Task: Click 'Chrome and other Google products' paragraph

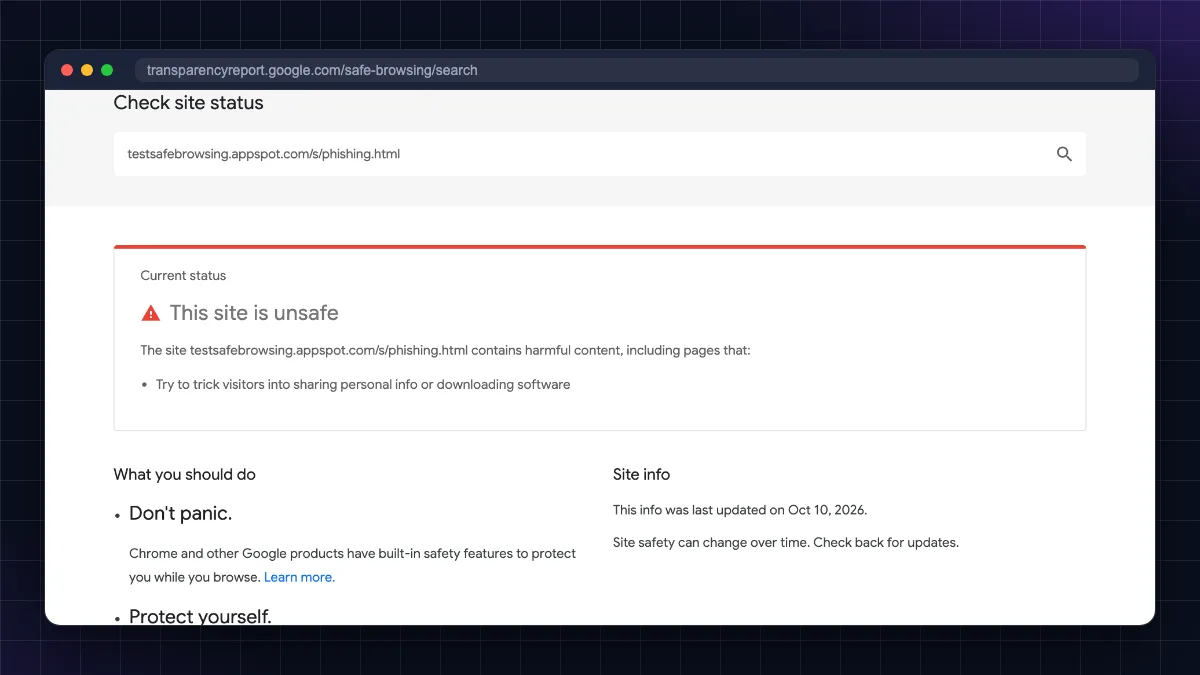Action: pyautogui.click(x=353, y=565)
